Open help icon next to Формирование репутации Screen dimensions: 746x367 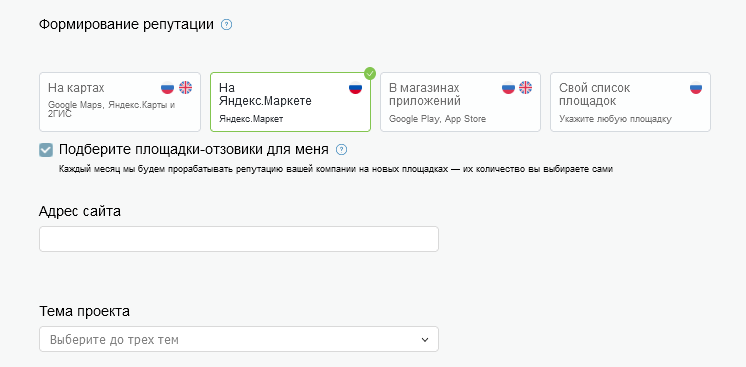(x=227, y=25)
